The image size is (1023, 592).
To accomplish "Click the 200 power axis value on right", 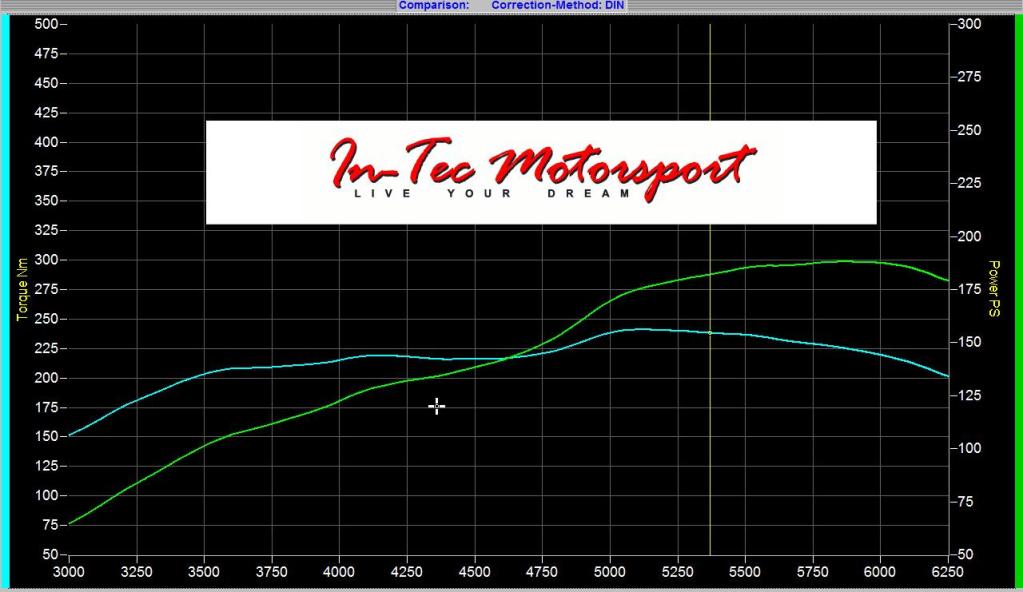I will coord(970,236).
